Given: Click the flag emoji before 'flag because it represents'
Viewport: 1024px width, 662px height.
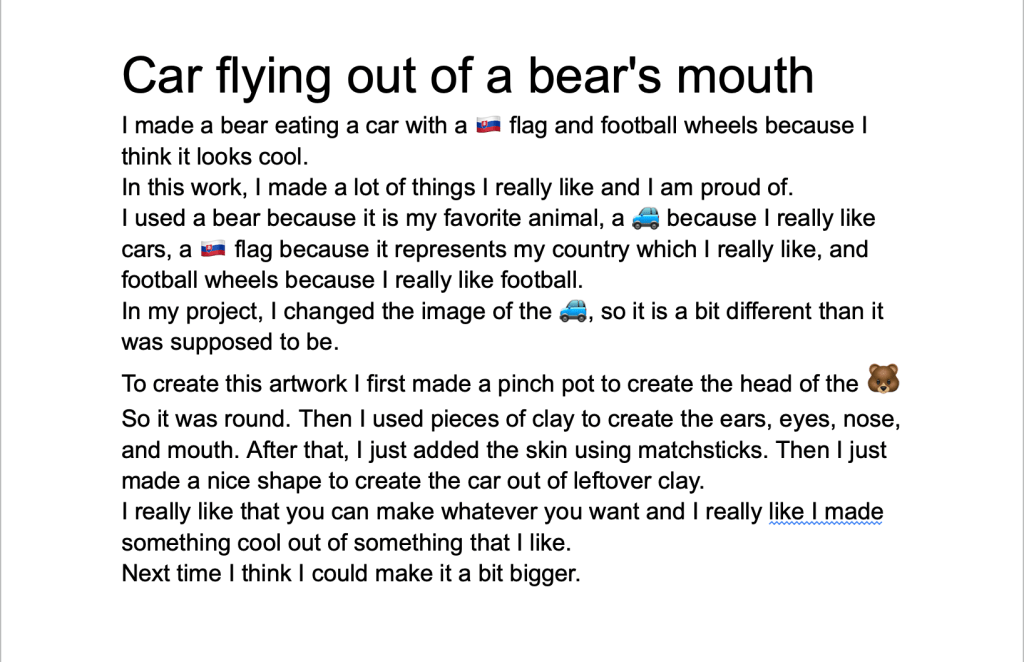Looking at the screenshot, I should pyautogui.click(x=213, y=249).
